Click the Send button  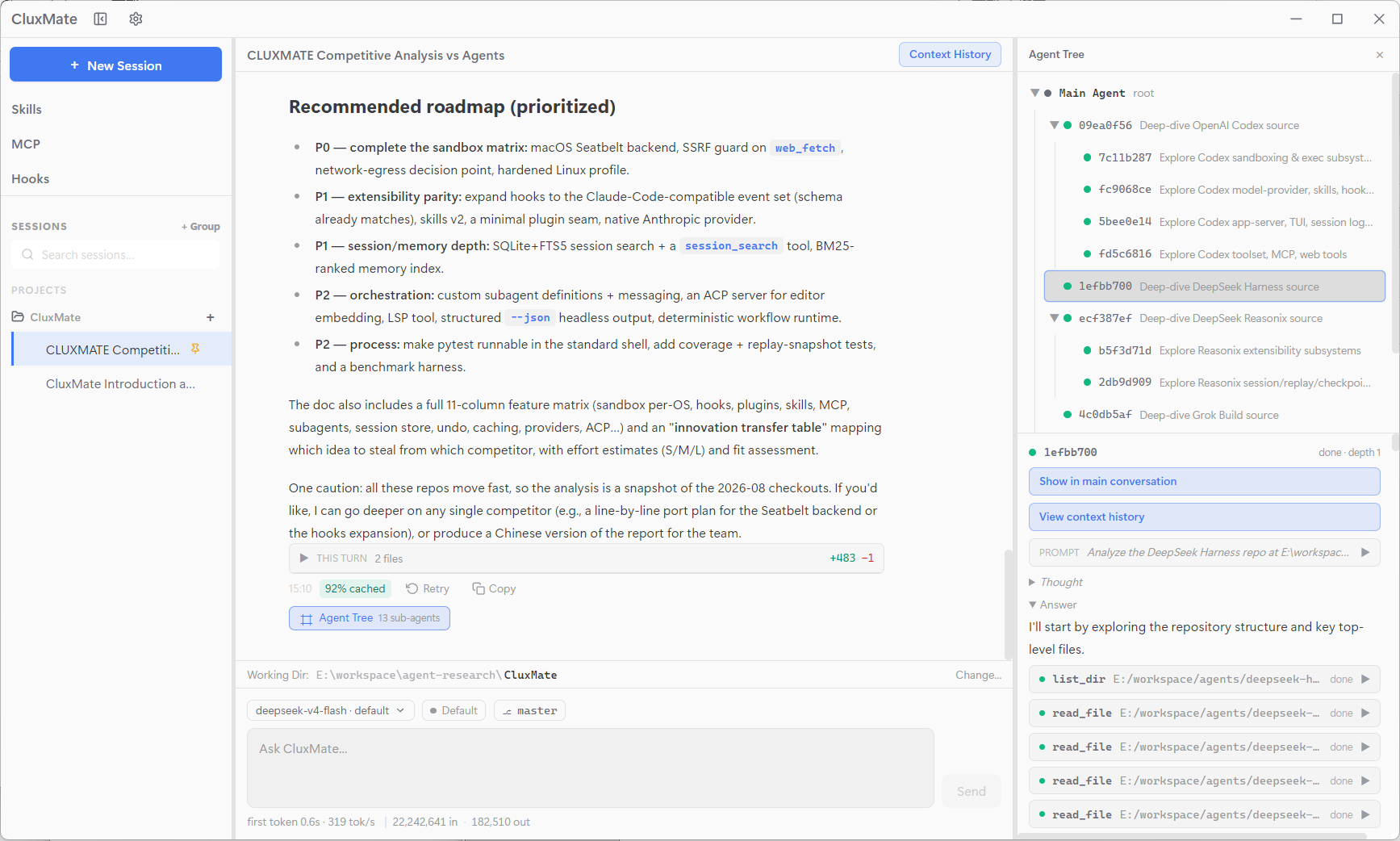coord(971,791)
